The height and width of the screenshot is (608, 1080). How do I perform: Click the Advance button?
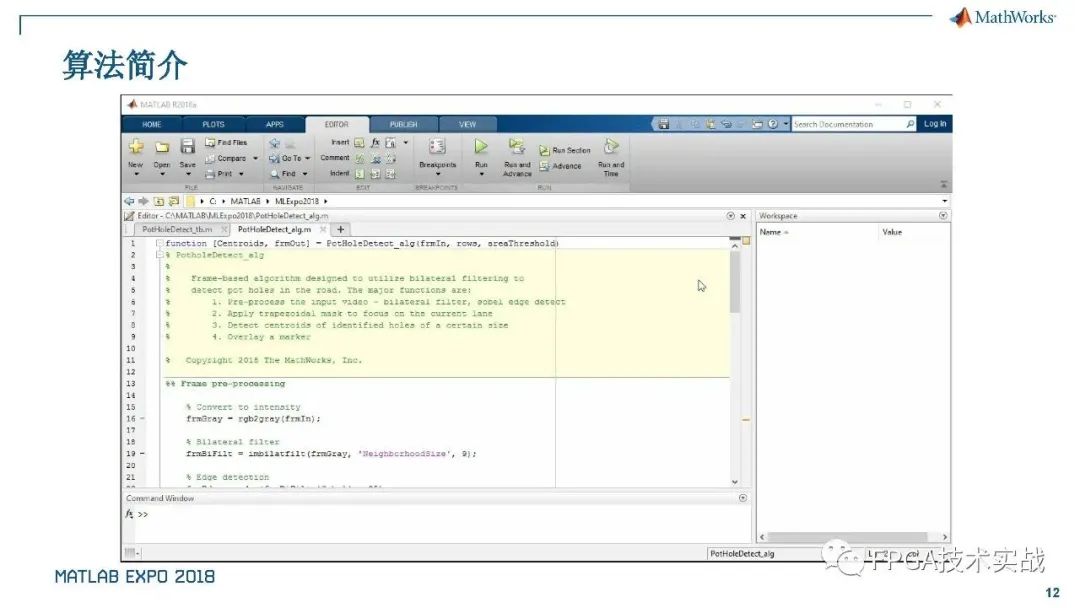(561, 166)
